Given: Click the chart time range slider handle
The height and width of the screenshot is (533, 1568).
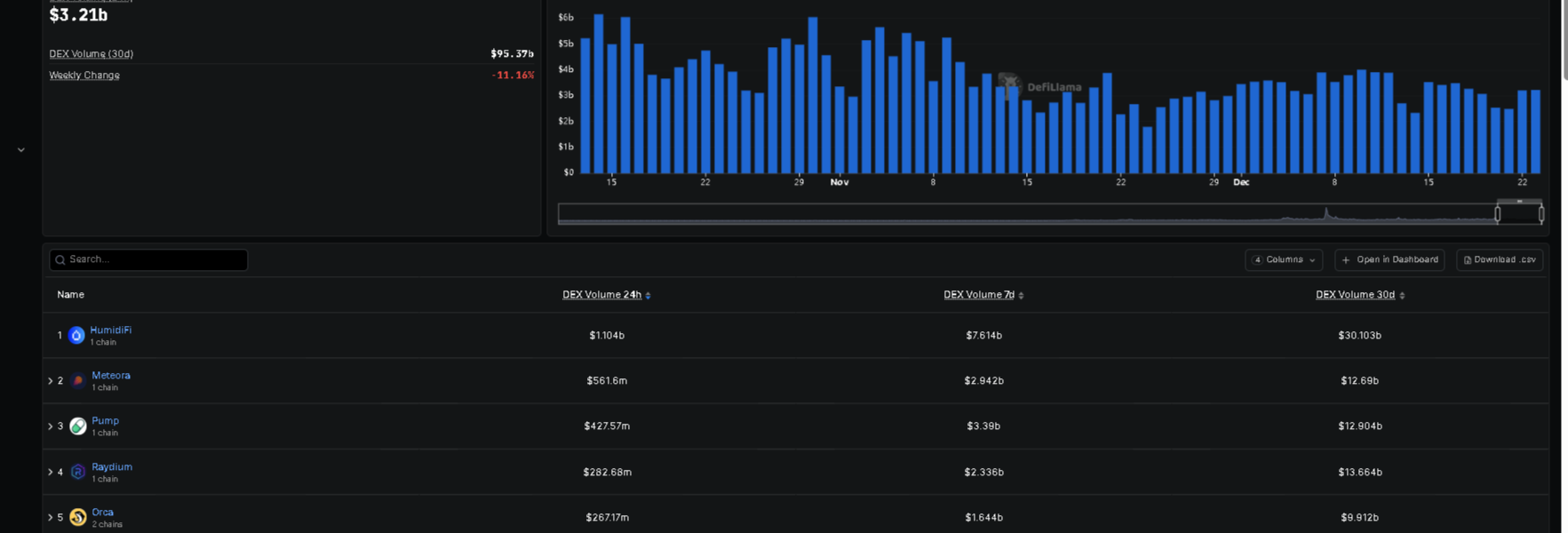Looking at the screenshot, I should (1498, 214).
